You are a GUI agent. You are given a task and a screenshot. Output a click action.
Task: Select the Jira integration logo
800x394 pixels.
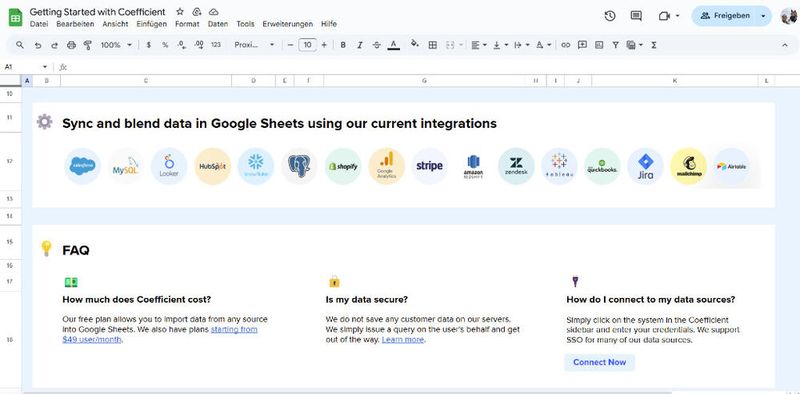645,166
